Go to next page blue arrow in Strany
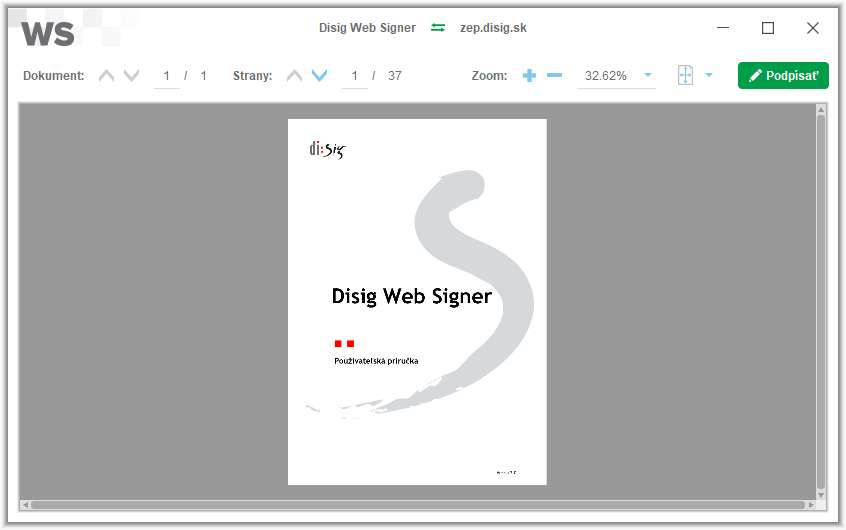846x530 pixels. 319,76
